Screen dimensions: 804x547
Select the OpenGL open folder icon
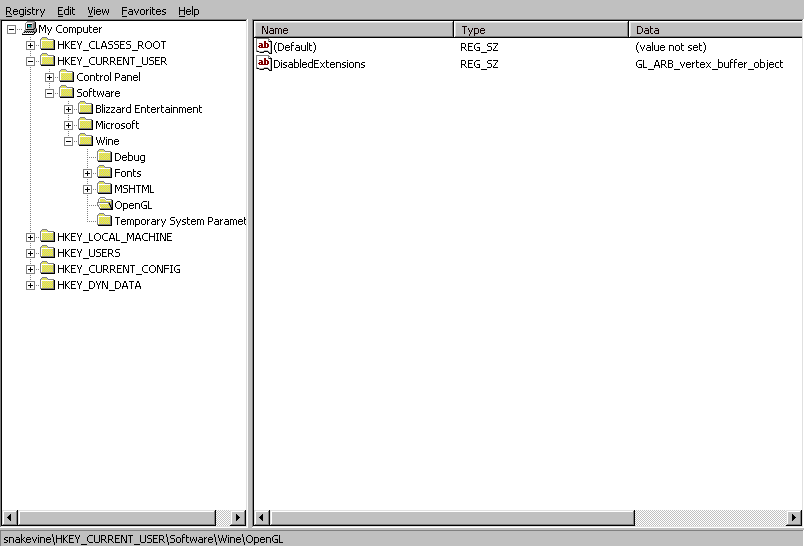click(x=104, y=205)
